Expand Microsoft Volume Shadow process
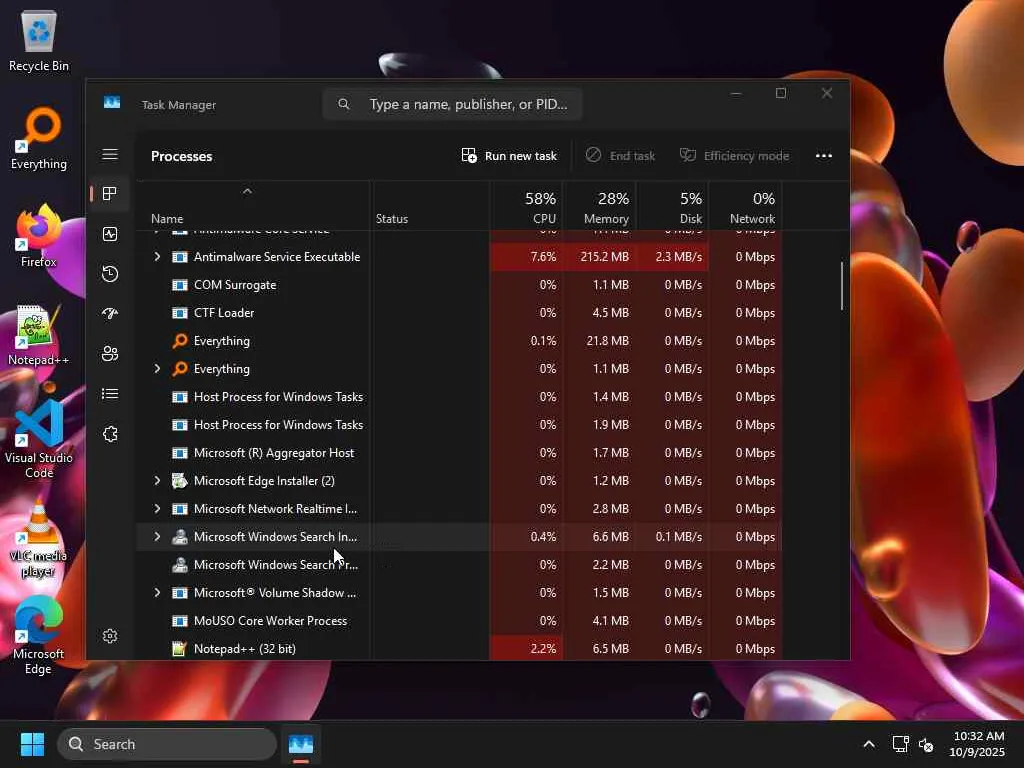This screenshot has height=768, width=1024. pyautogui.click(x=157, y=592)
